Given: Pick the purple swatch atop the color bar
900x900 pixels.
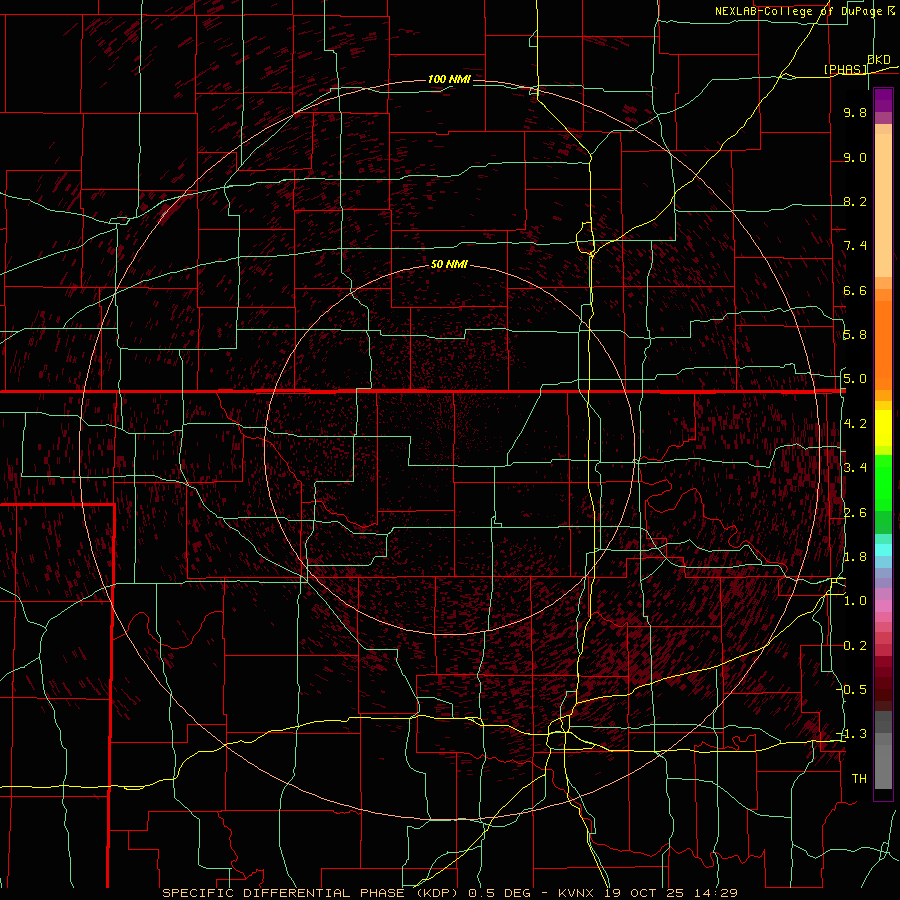Looking at the screenshot, I should (883, 100).
